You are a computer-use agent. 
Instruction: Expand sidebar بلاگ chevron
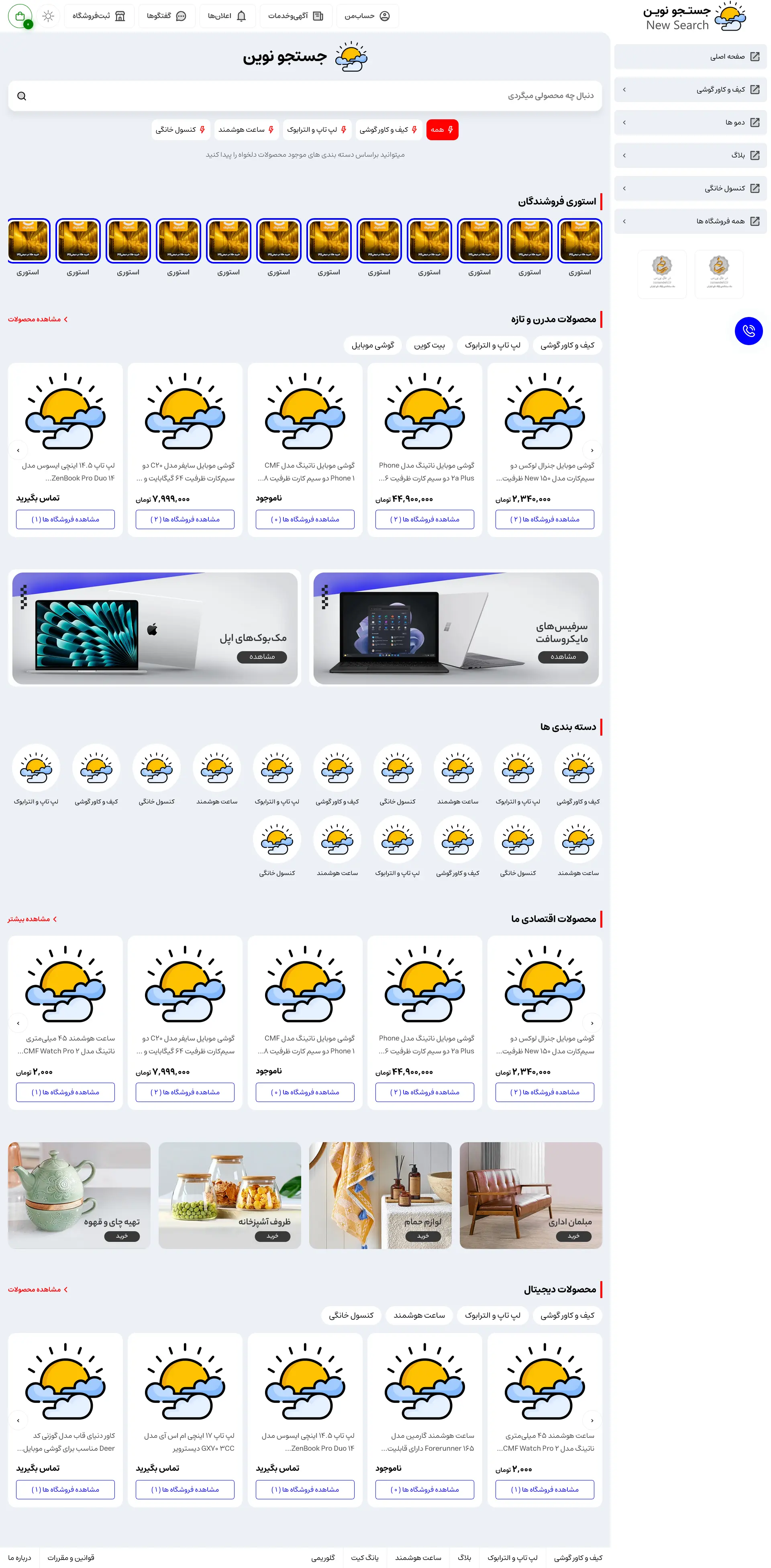coord(624,155)
